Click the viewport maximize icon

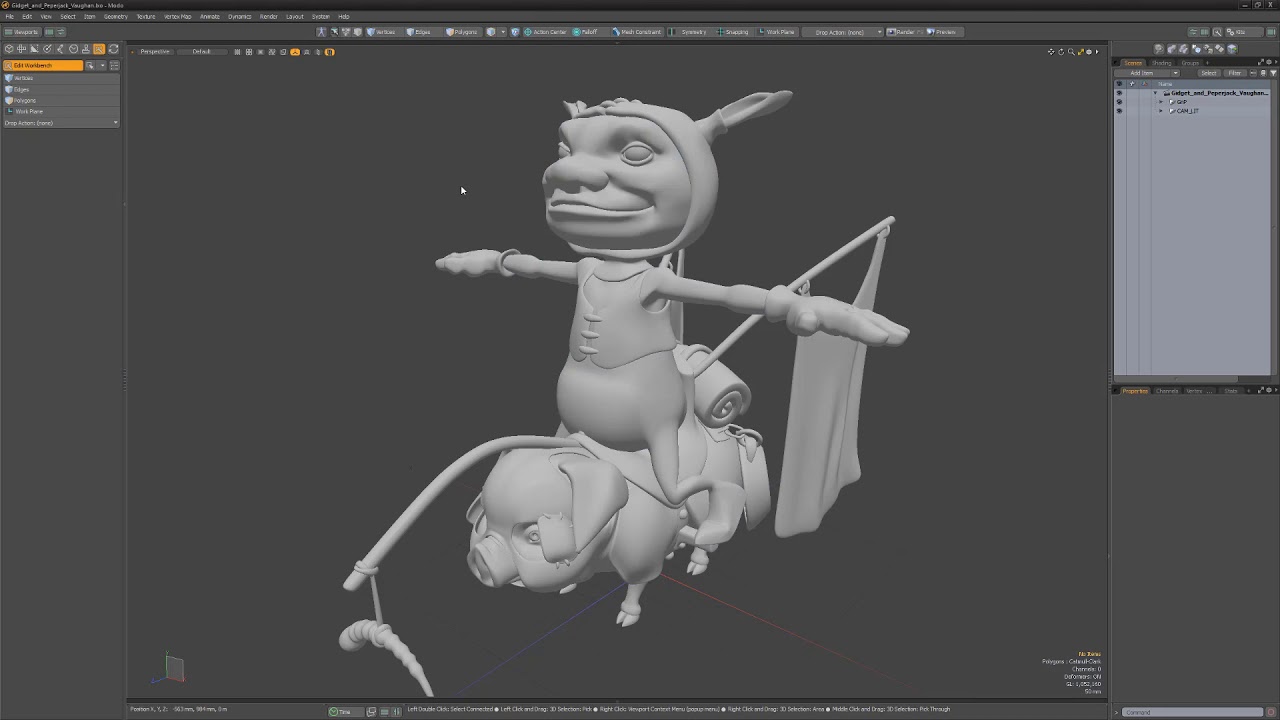click(x=1080, y=51)
